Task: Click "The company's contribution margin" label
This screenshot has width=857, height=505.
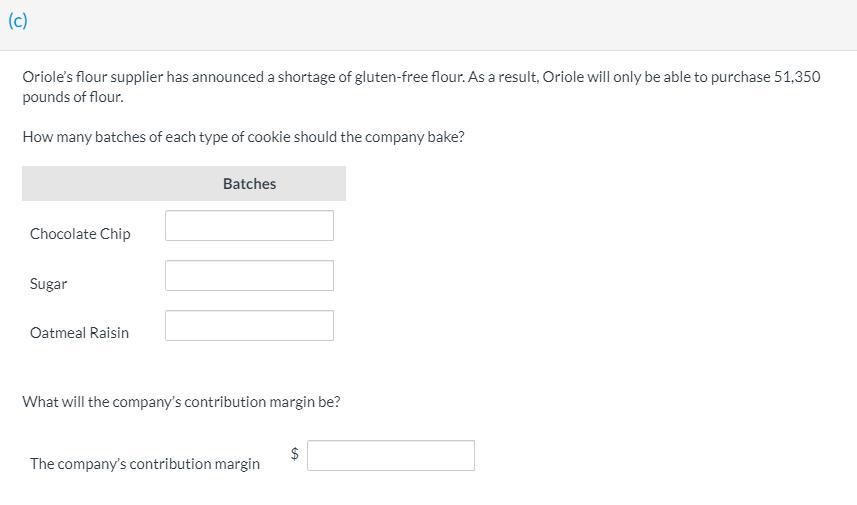Action: [x=145, y=464]
